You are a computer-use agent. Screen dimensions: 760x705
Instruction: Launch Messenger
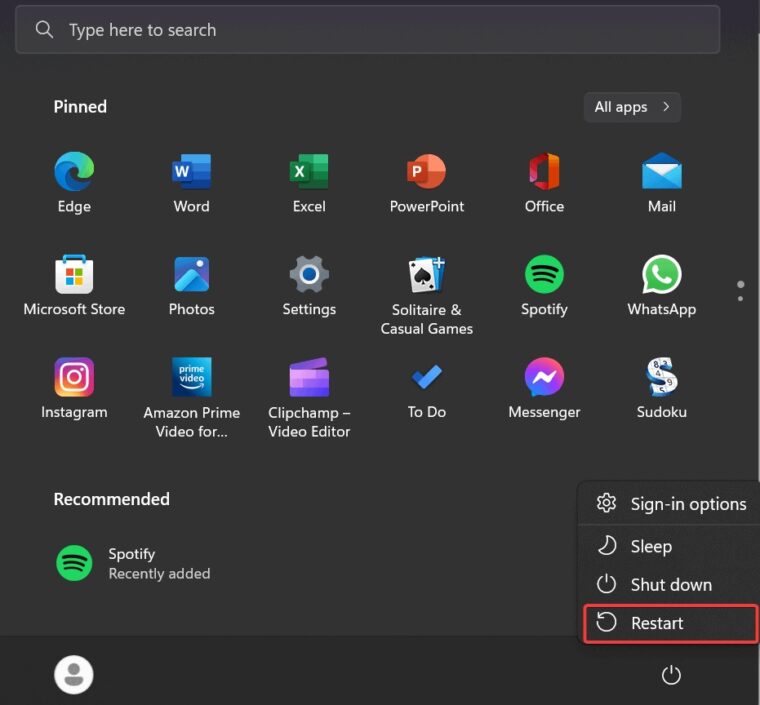pos(544,377)
